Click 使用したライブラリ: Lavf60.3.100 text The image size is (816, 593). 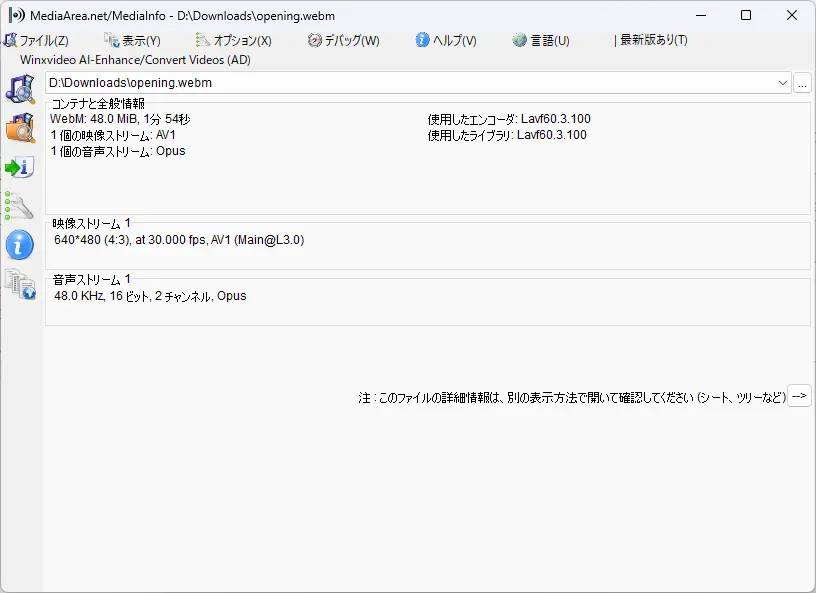507,135
